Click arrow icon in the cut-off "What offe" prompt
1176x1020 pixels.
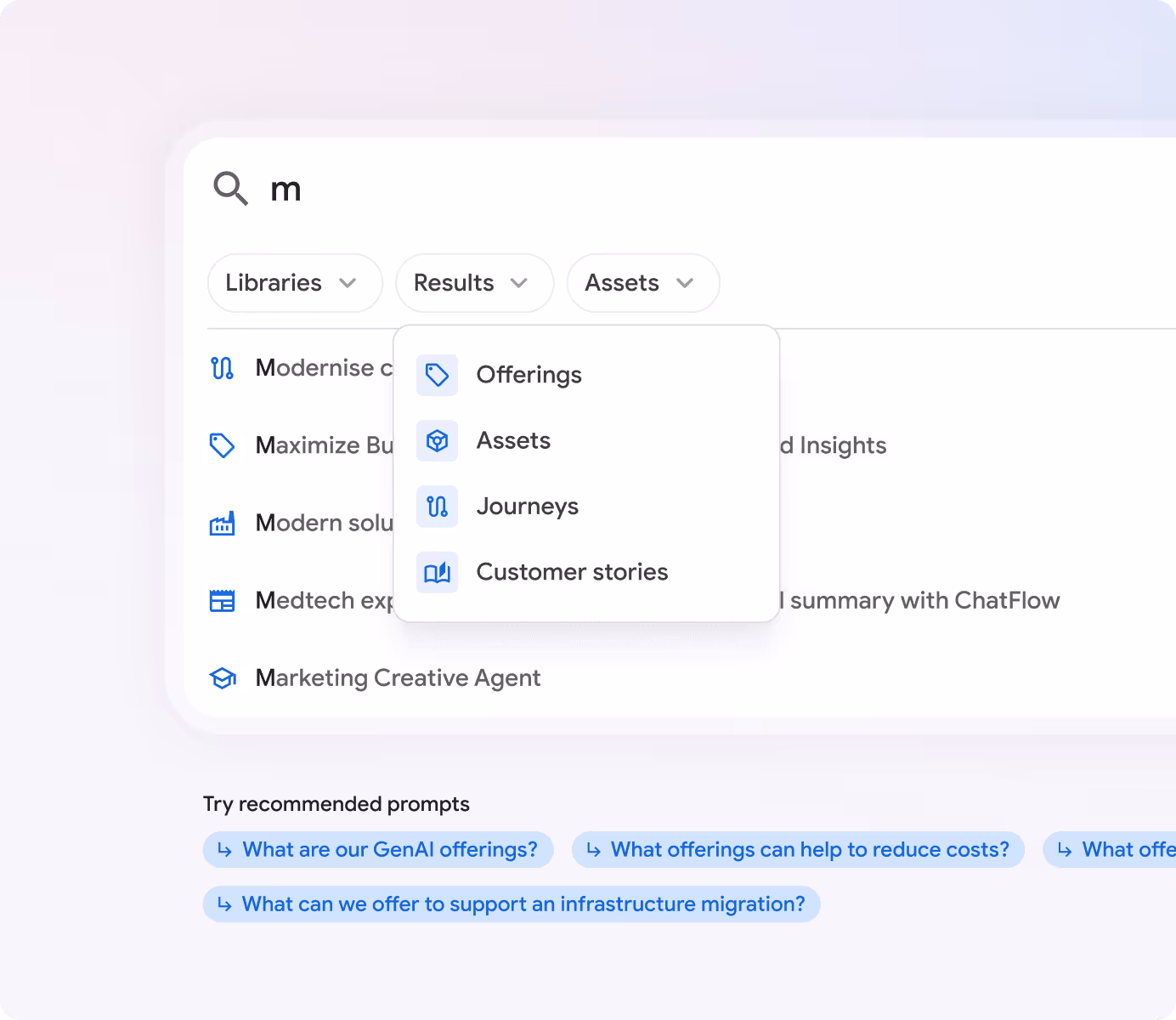[1065, 850]
